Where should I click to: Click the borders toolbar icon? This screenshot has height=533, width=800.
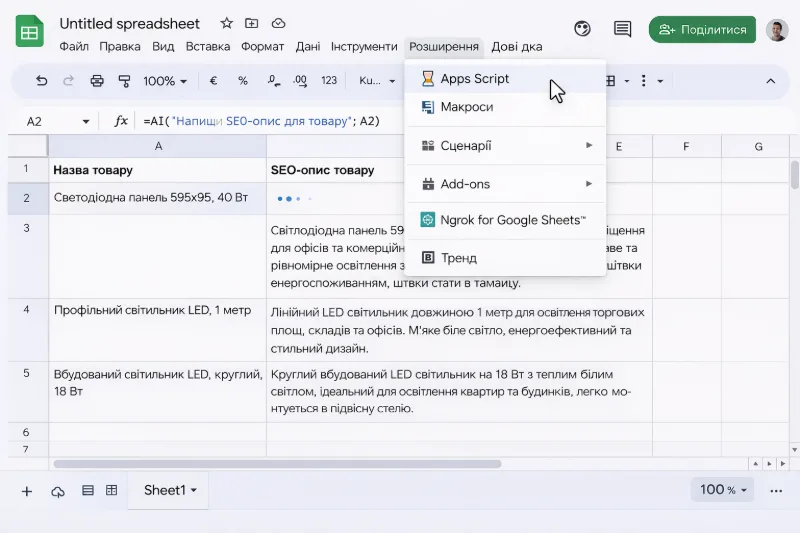point(610,81)
